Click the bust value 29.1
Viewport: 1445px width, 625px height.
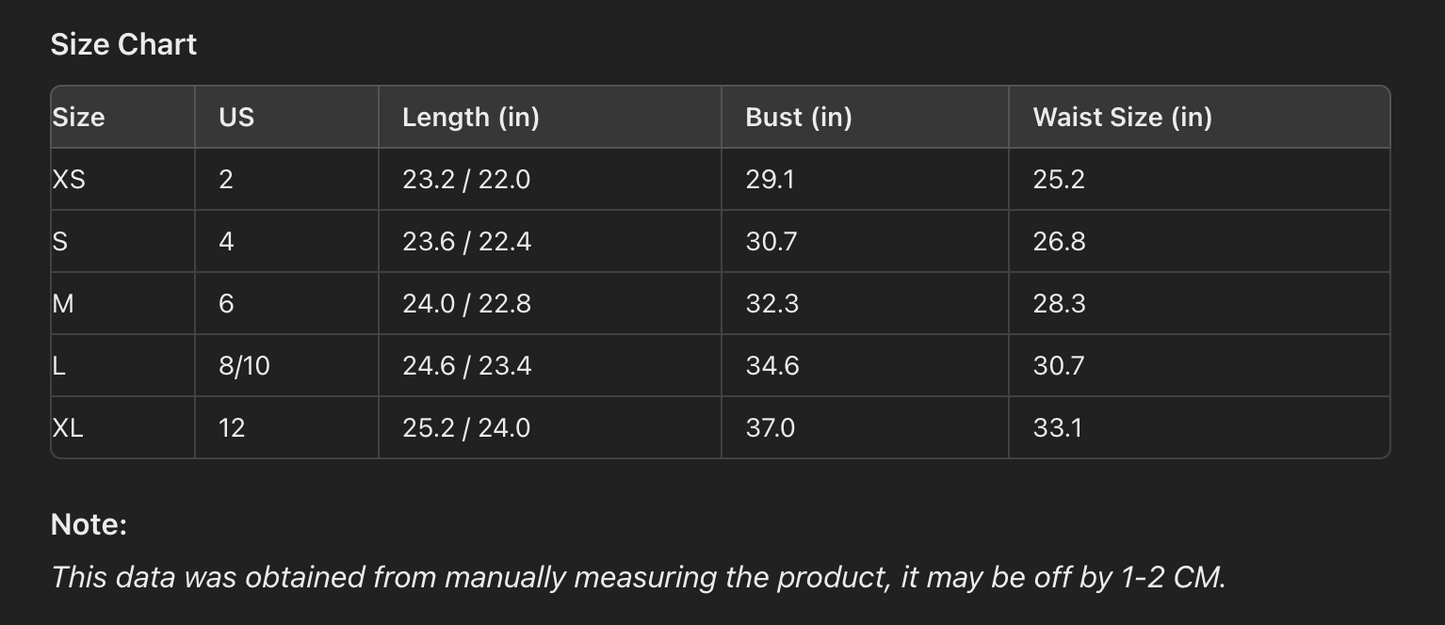(770, 179)
